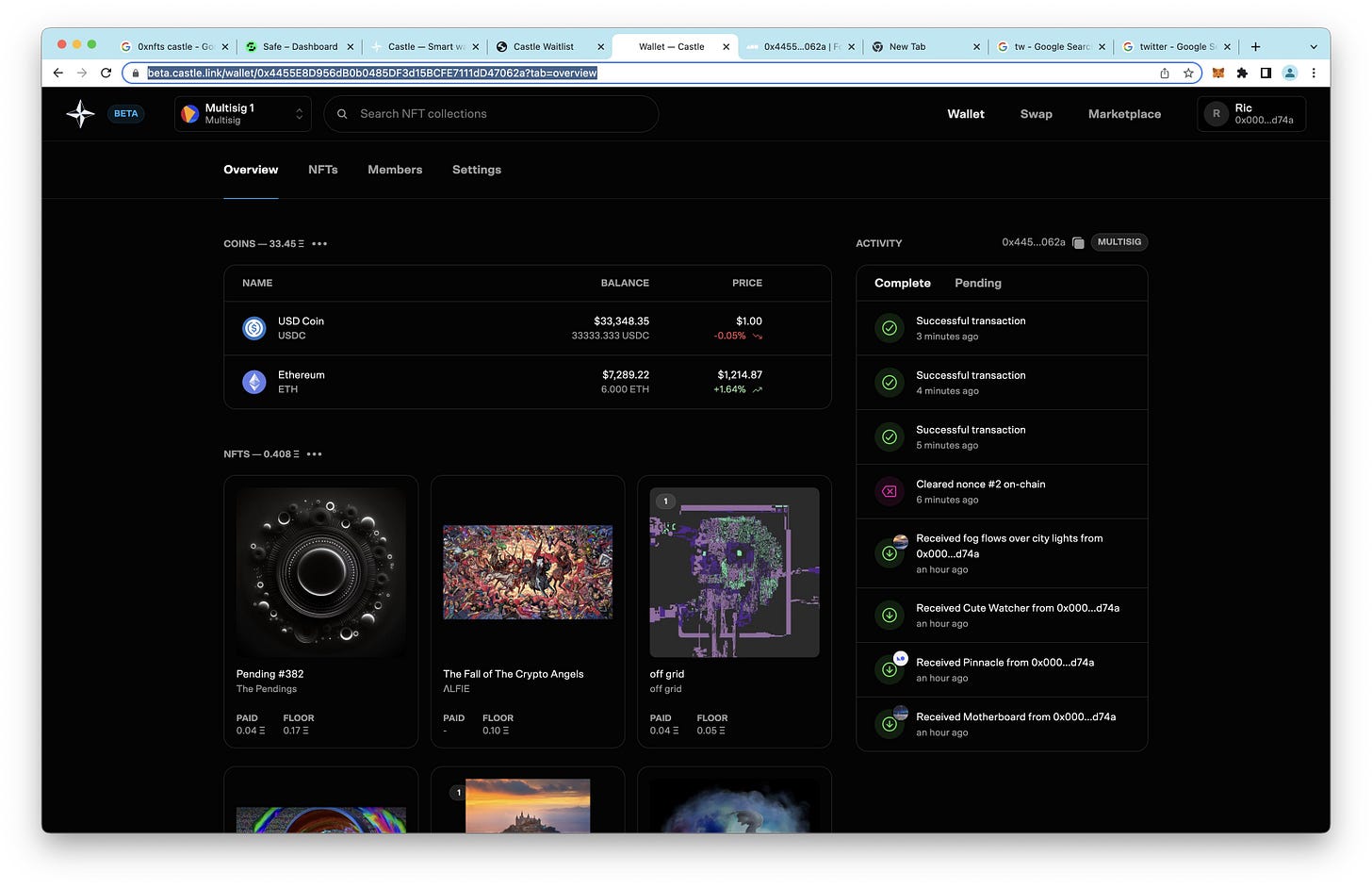This screenshot has height=888, width=1372.
Task: Bookmark this page with the star icon
Action: coord(1188,73)
